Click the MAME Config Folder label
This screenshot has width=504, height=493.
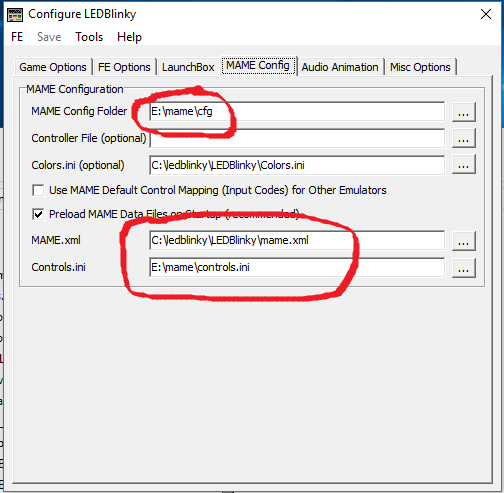[x=79, y=111]
